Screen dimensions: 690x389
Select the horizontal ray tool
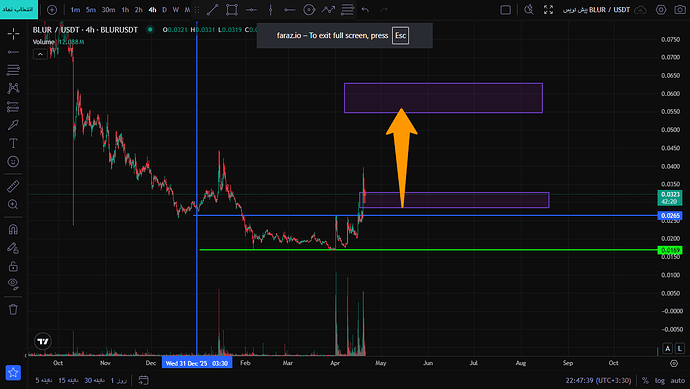tap(290, 10)
